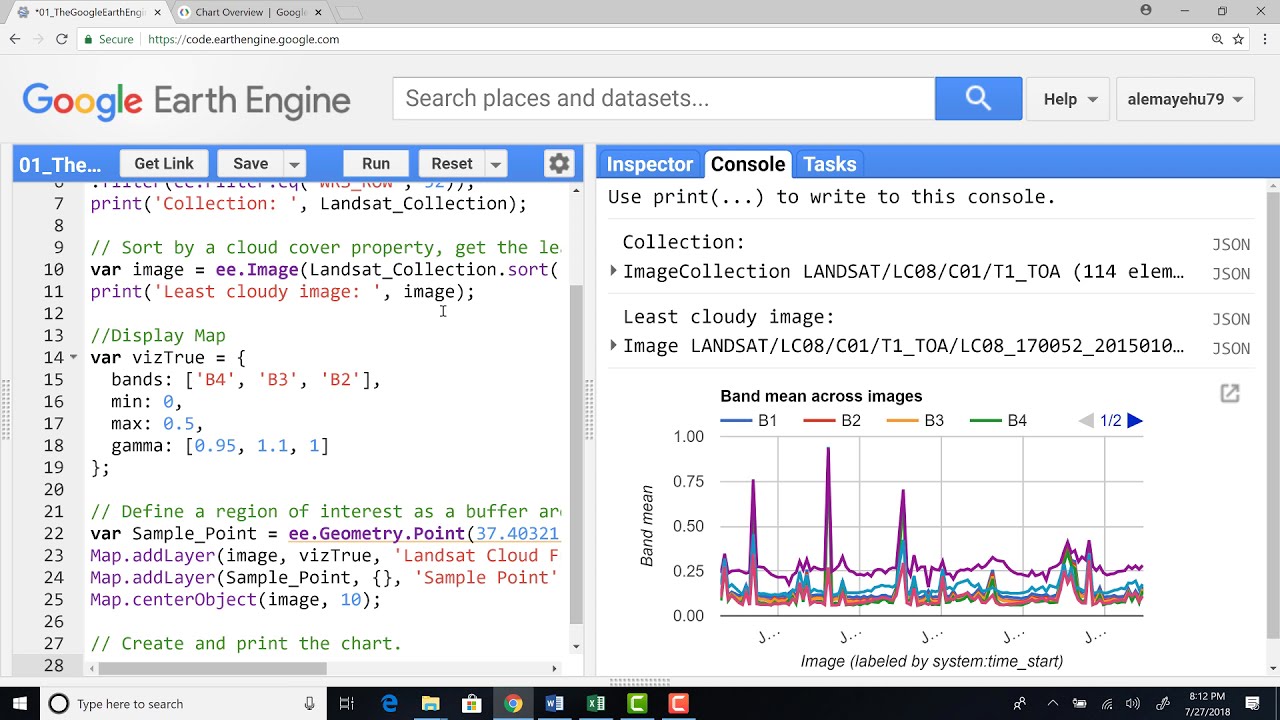Click the taskbar clock showing 8:12 PM
Viewport: 1280px width, 720px height.
(x=1207, y=703)
